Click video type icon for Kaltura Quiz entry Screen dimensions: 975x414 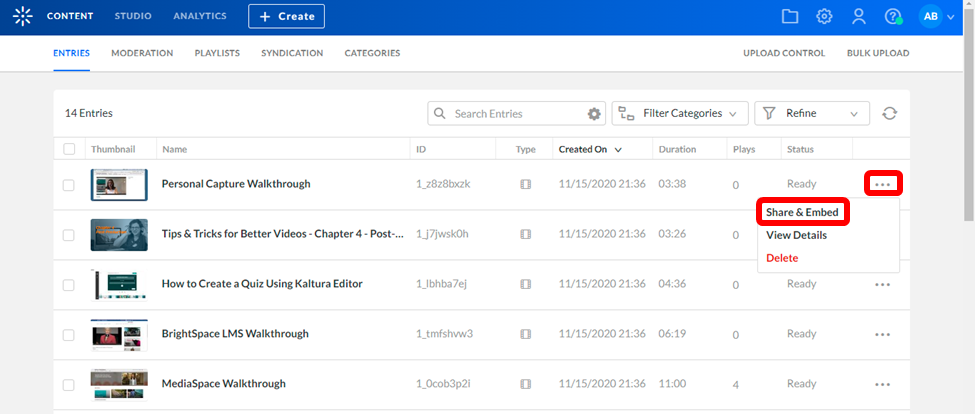[525, 284]
